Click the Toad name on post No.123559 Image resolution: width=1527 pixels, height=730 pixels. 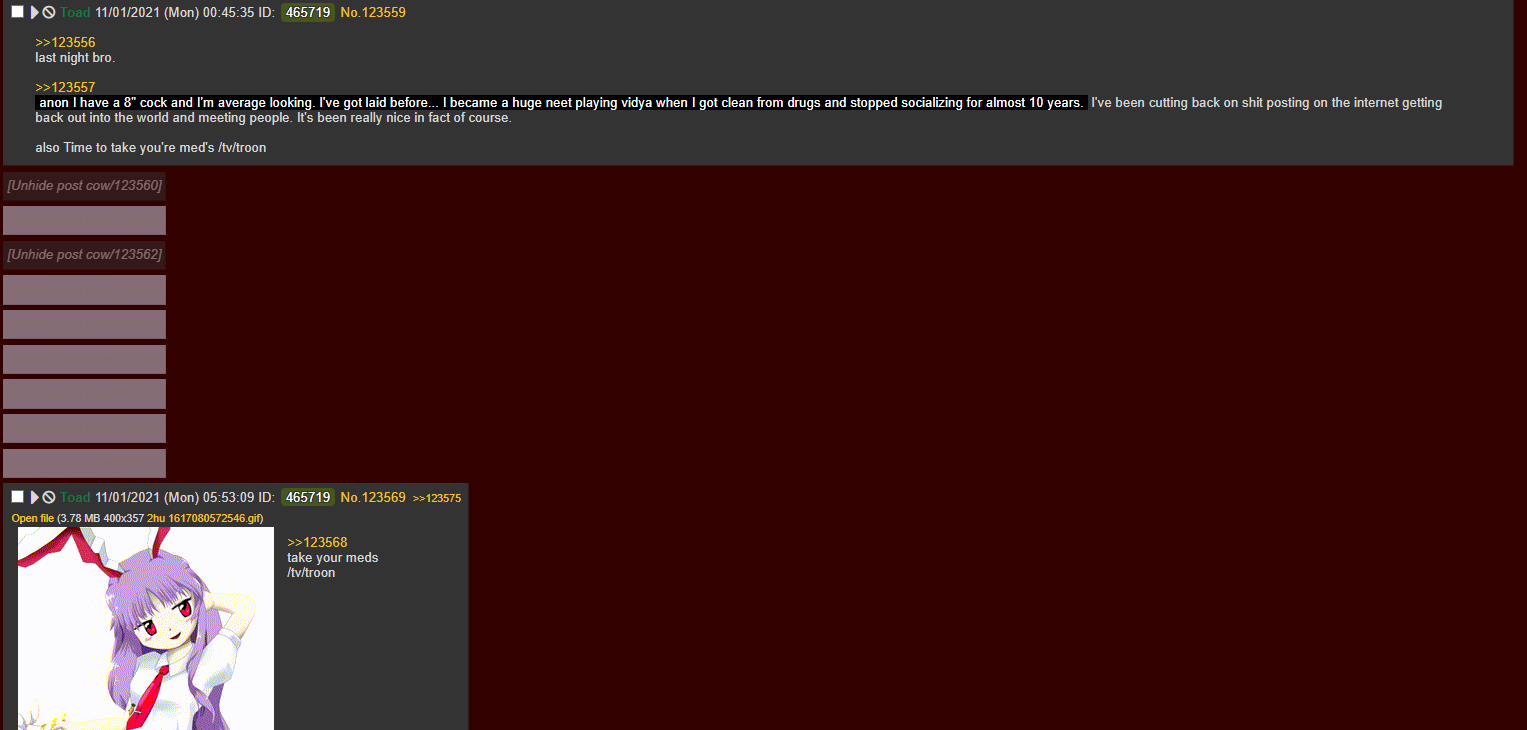(x=75, y=12)
